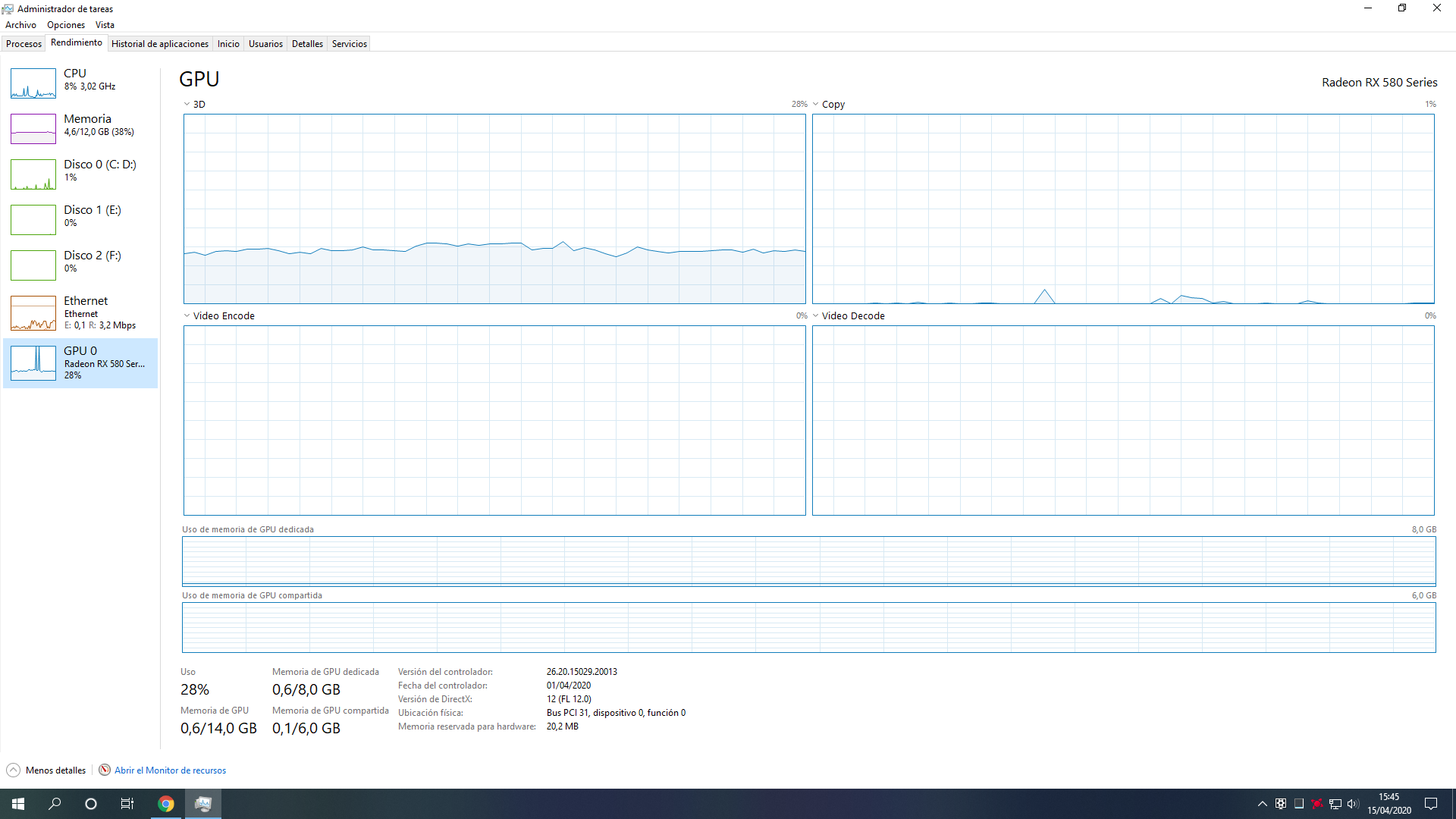Screen dimensions: 1456x819
Task: Click the Chrome icon in the taskbar
Action: point(165,804)
